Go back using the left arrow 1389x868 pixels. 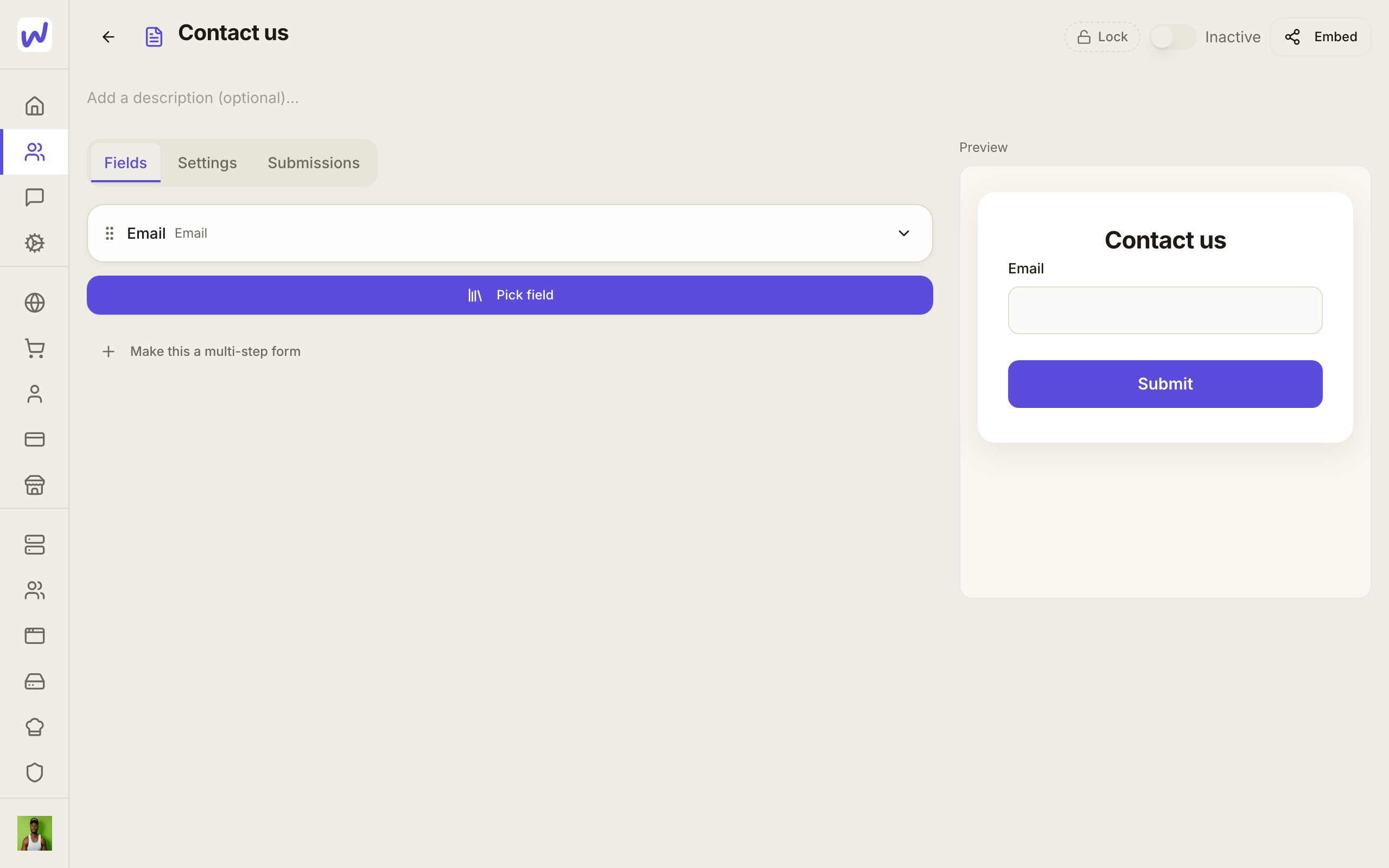108,37
